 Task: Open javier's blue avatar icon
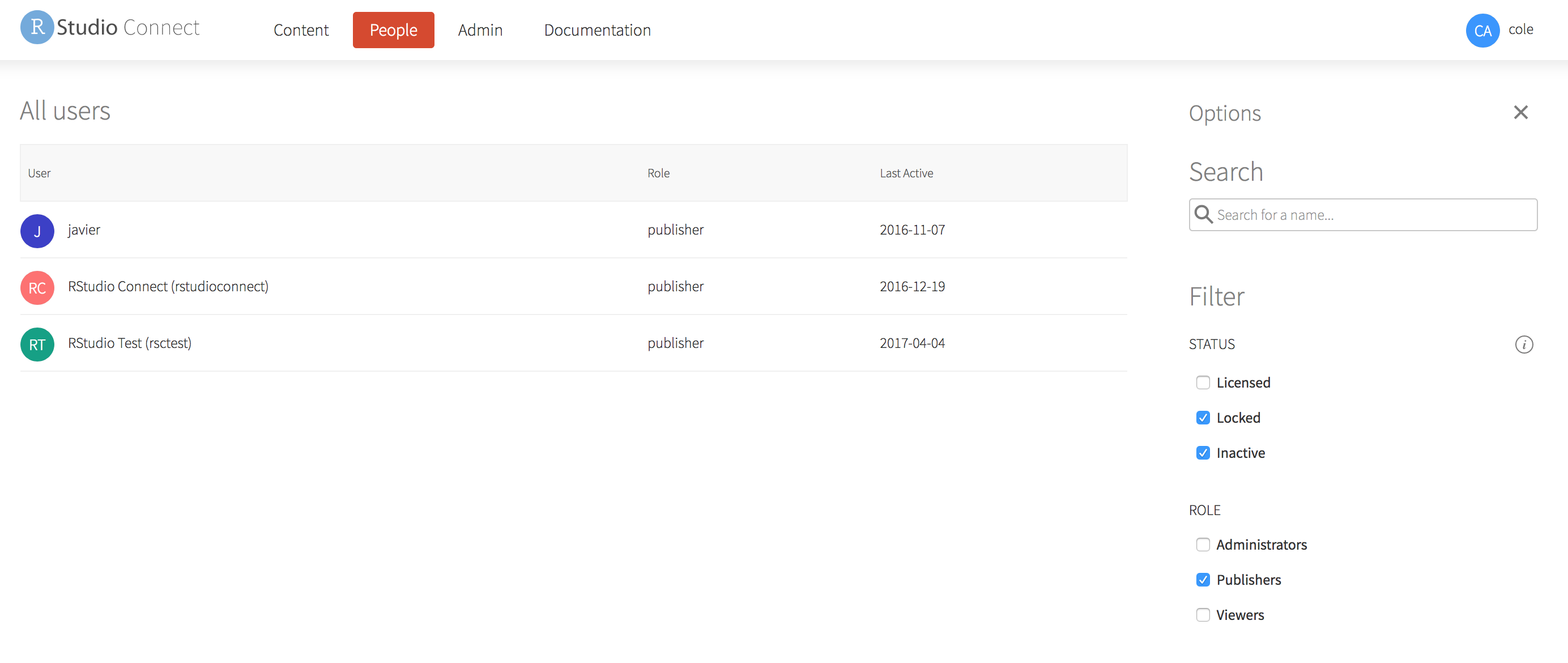(37, 231)
